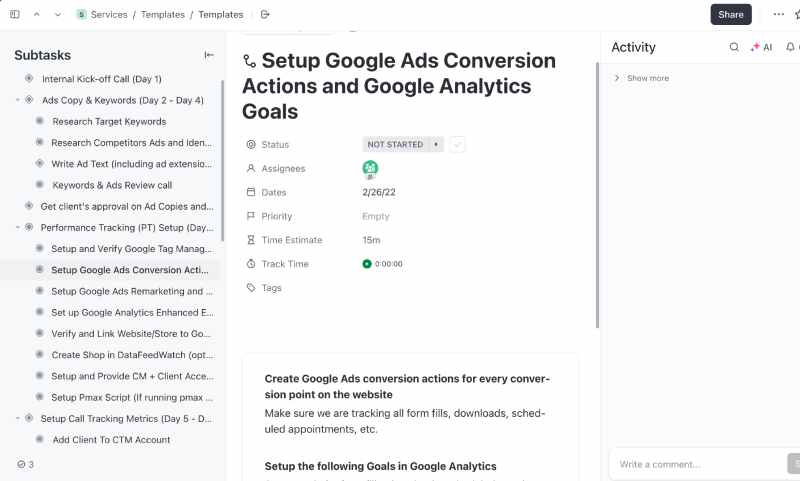Click the 15m time estimate value
Image resolution: width=800 pixels, height=481 pixels.
click(371, 240)
